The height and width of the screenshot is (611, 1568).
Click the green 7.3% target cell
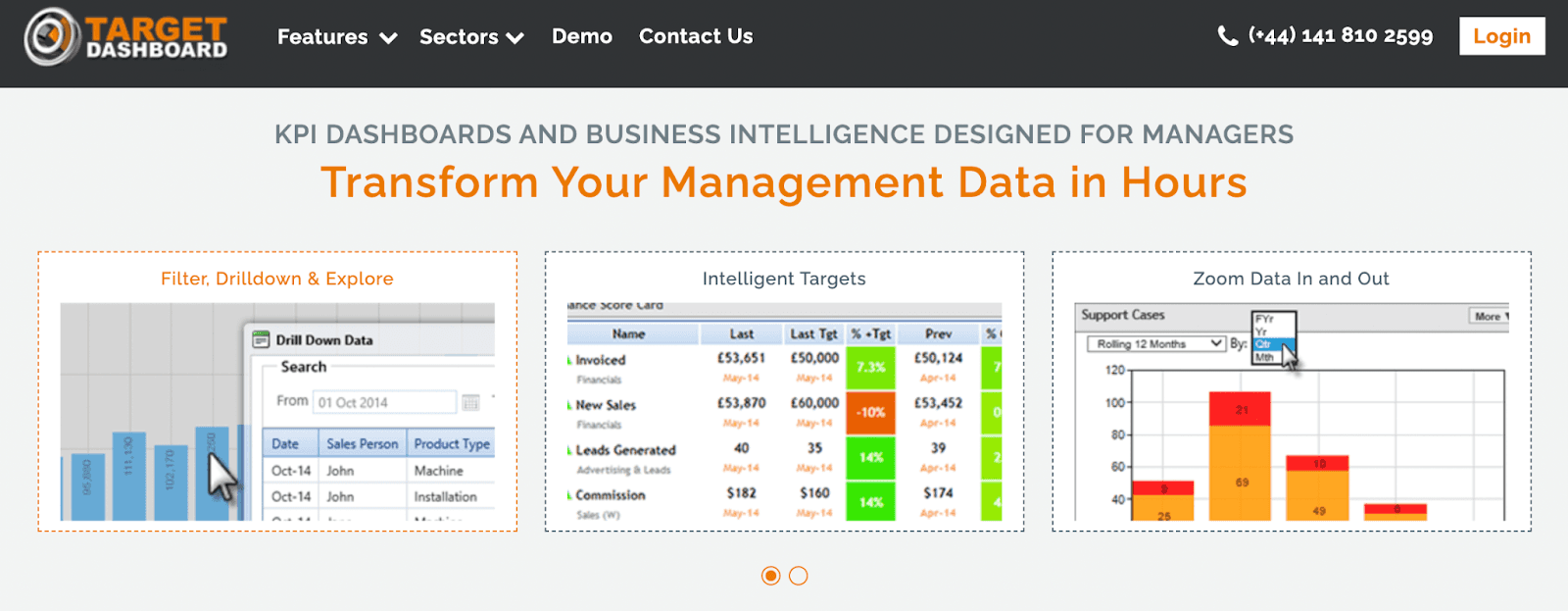(871, 367)
